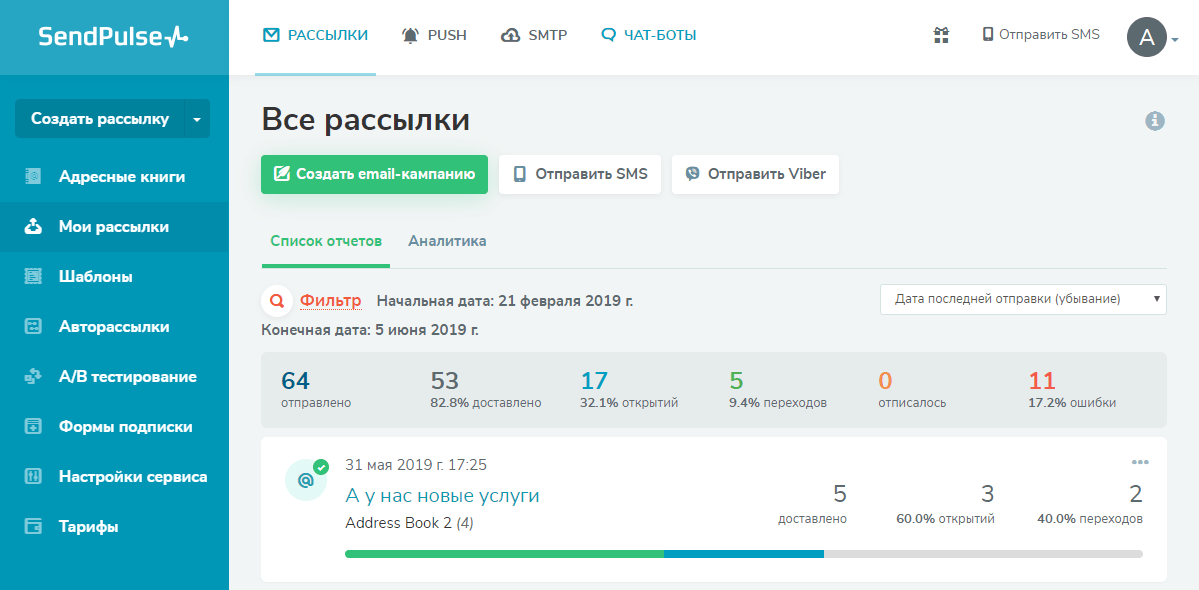1199x590 pixels.
Task: Click the Формы подписки sidebar icon
Action: click(x=34, y=426)
